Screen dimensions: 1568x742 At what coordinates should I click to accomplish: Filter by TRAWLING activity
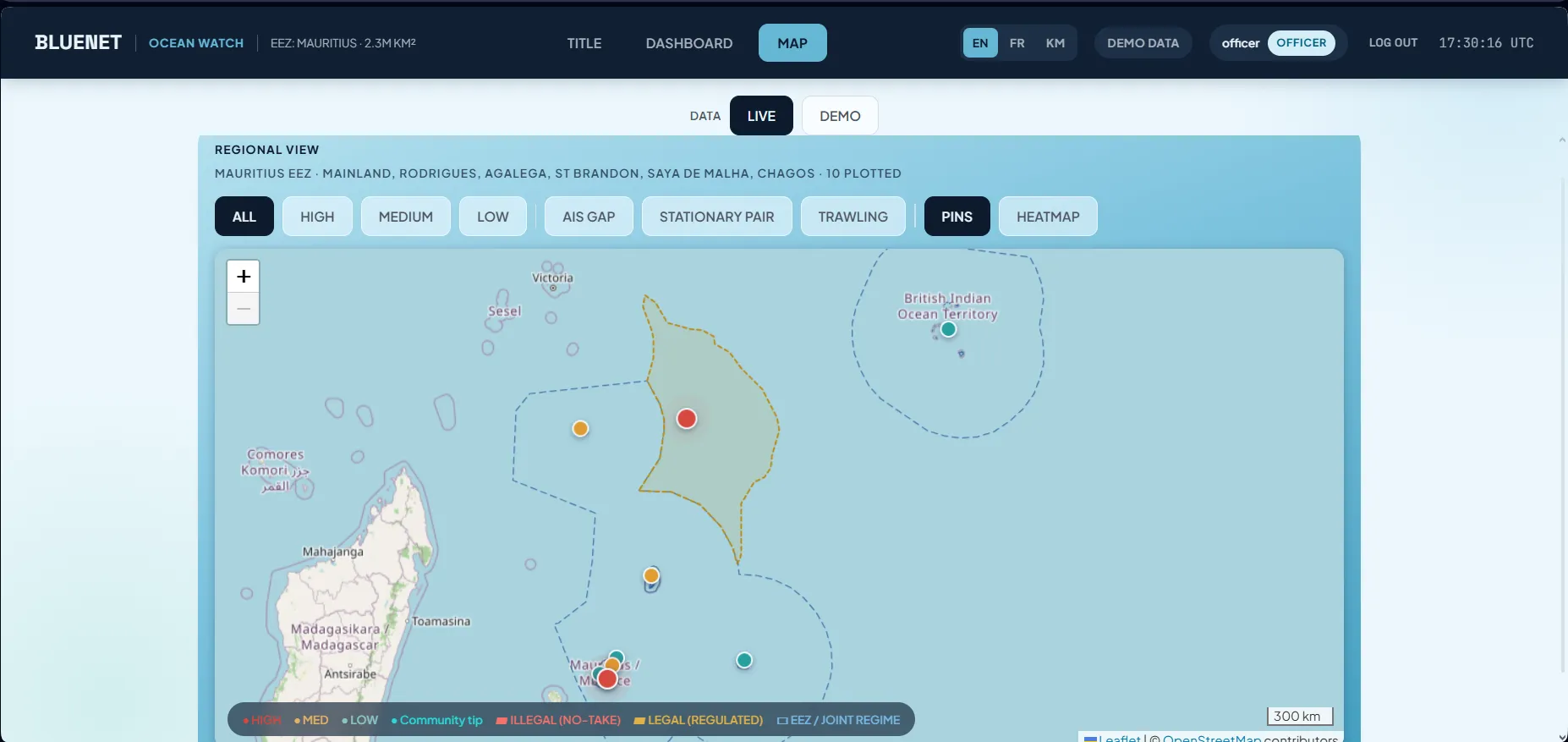853,217
